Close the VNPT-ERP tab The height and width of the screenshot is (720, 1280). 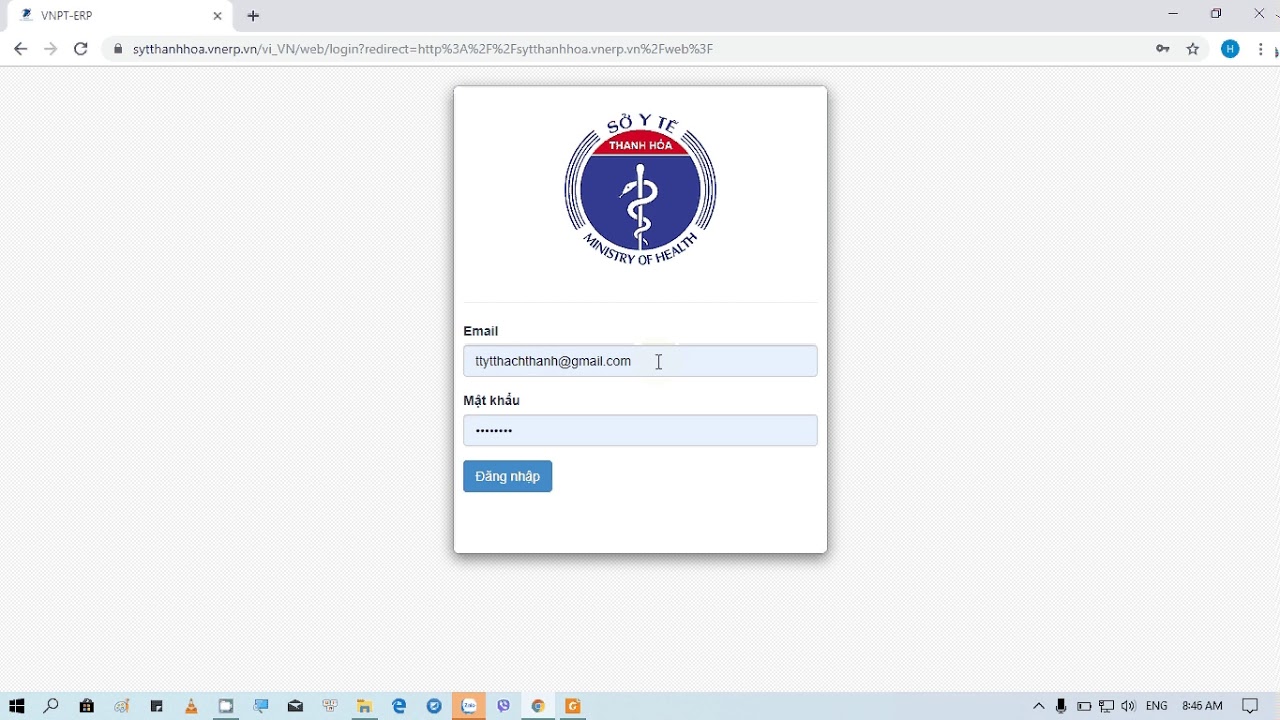(217, 16)
